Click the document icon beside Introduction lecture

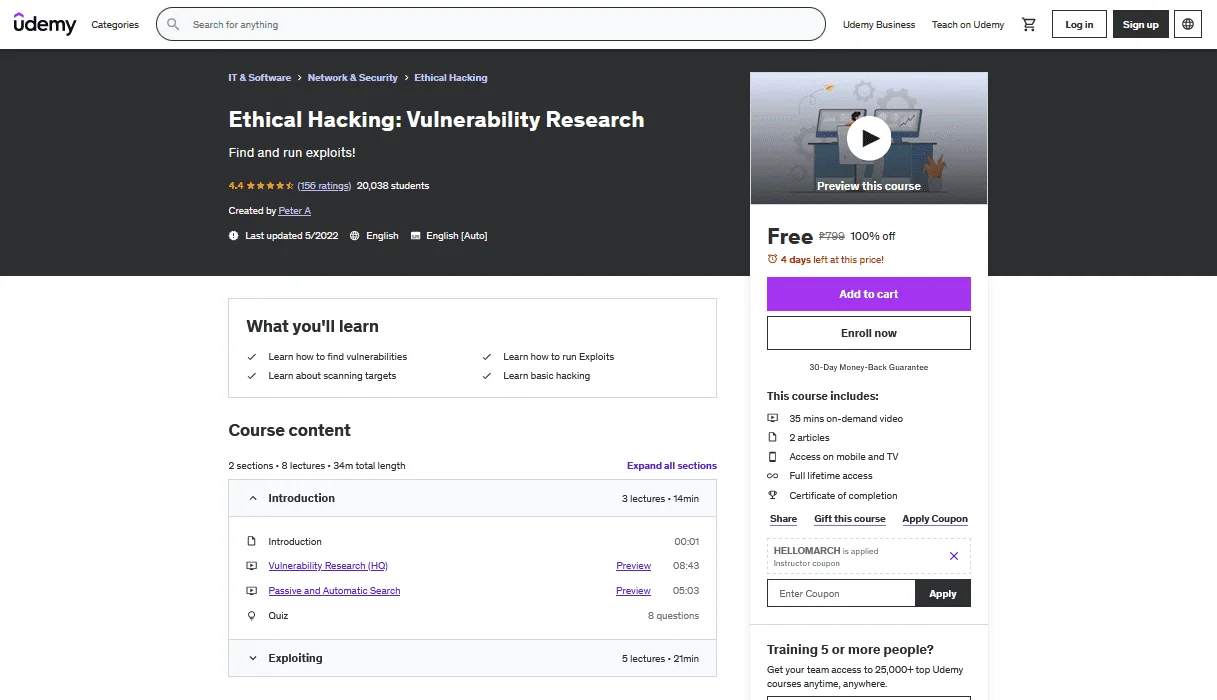252,541
